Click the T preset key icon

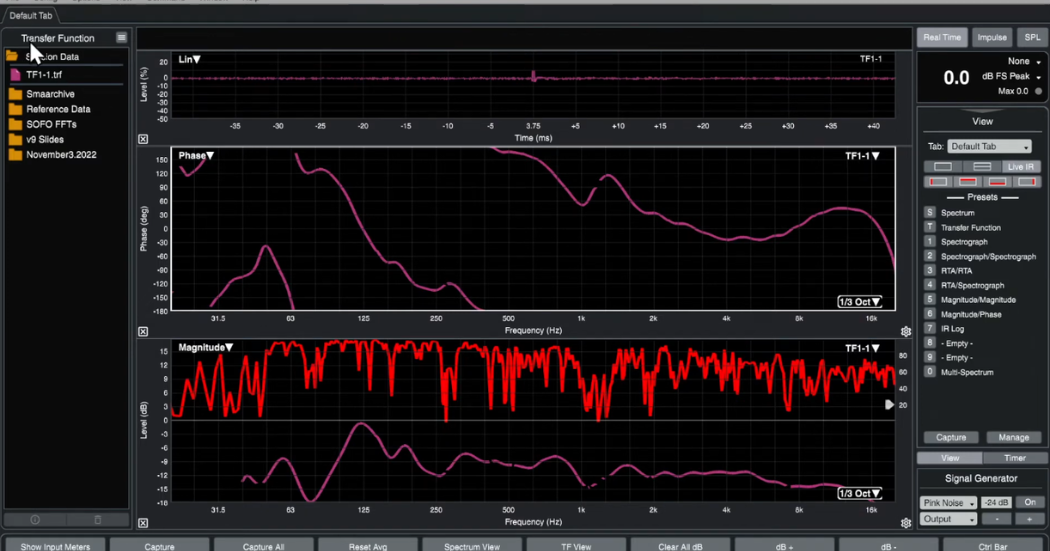pos(929,227)
